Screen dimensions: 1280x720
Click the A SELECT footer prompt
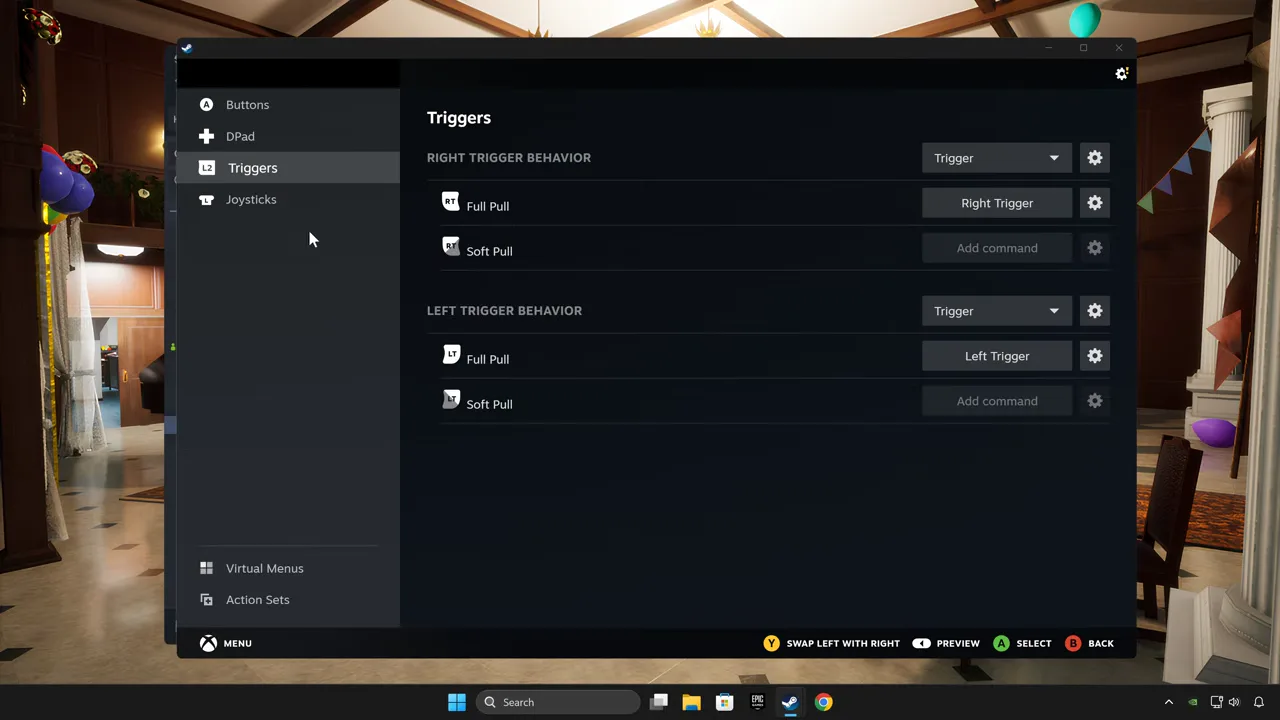pos(1022,643)
